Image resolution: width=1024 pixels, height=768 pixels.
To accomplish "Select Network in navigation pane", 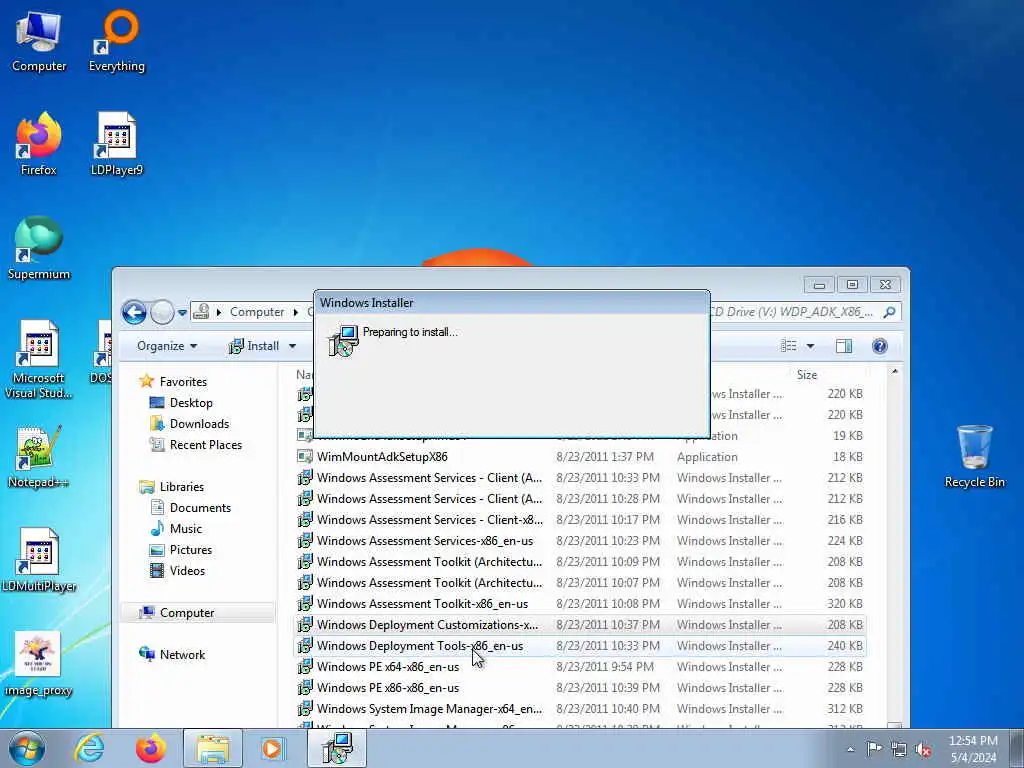I will [x=182, y=654].
